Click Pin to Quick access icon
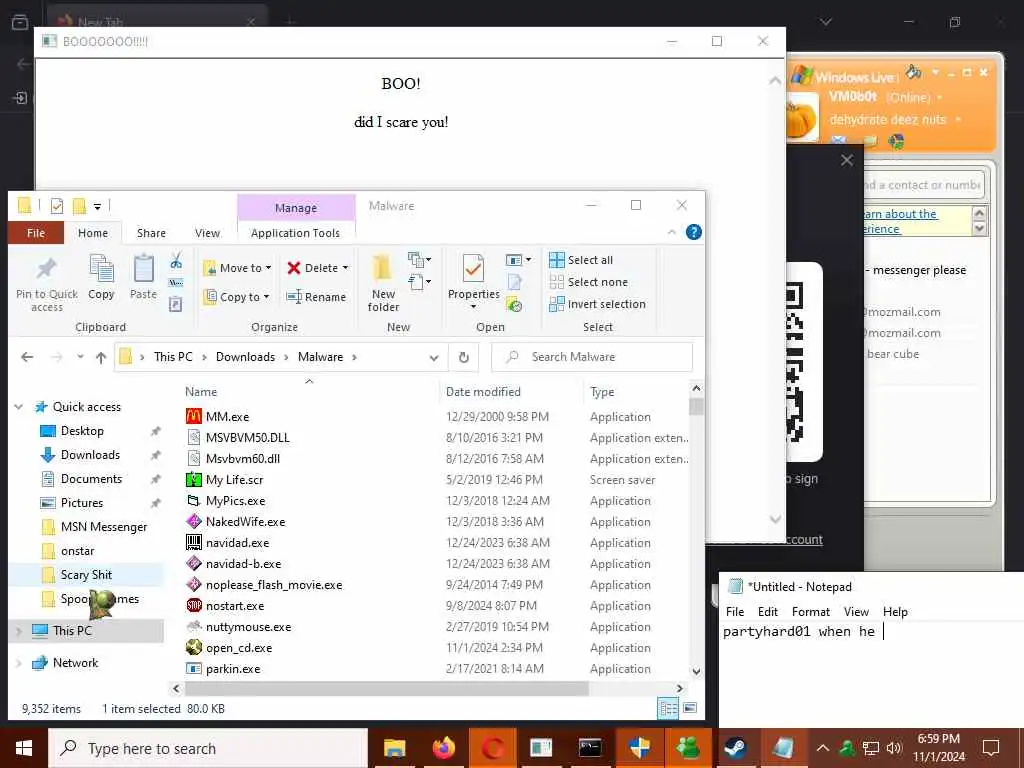 [46, 269]
